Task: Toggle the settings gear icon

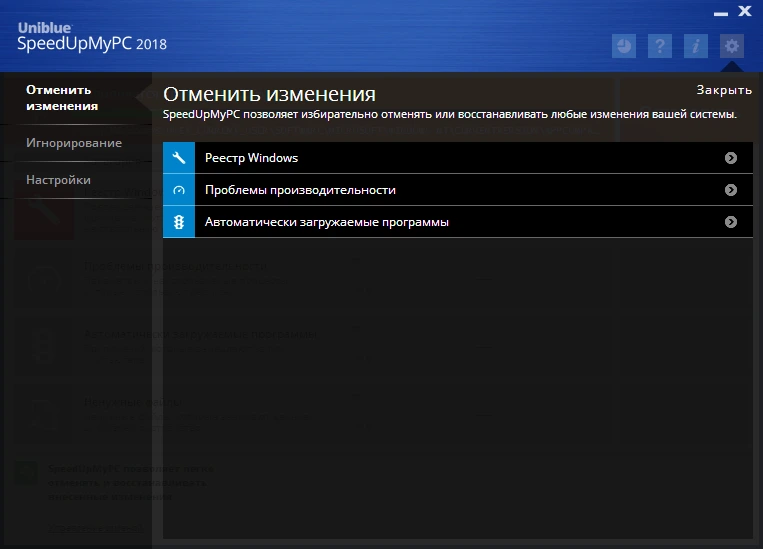Action: point(732,46)
